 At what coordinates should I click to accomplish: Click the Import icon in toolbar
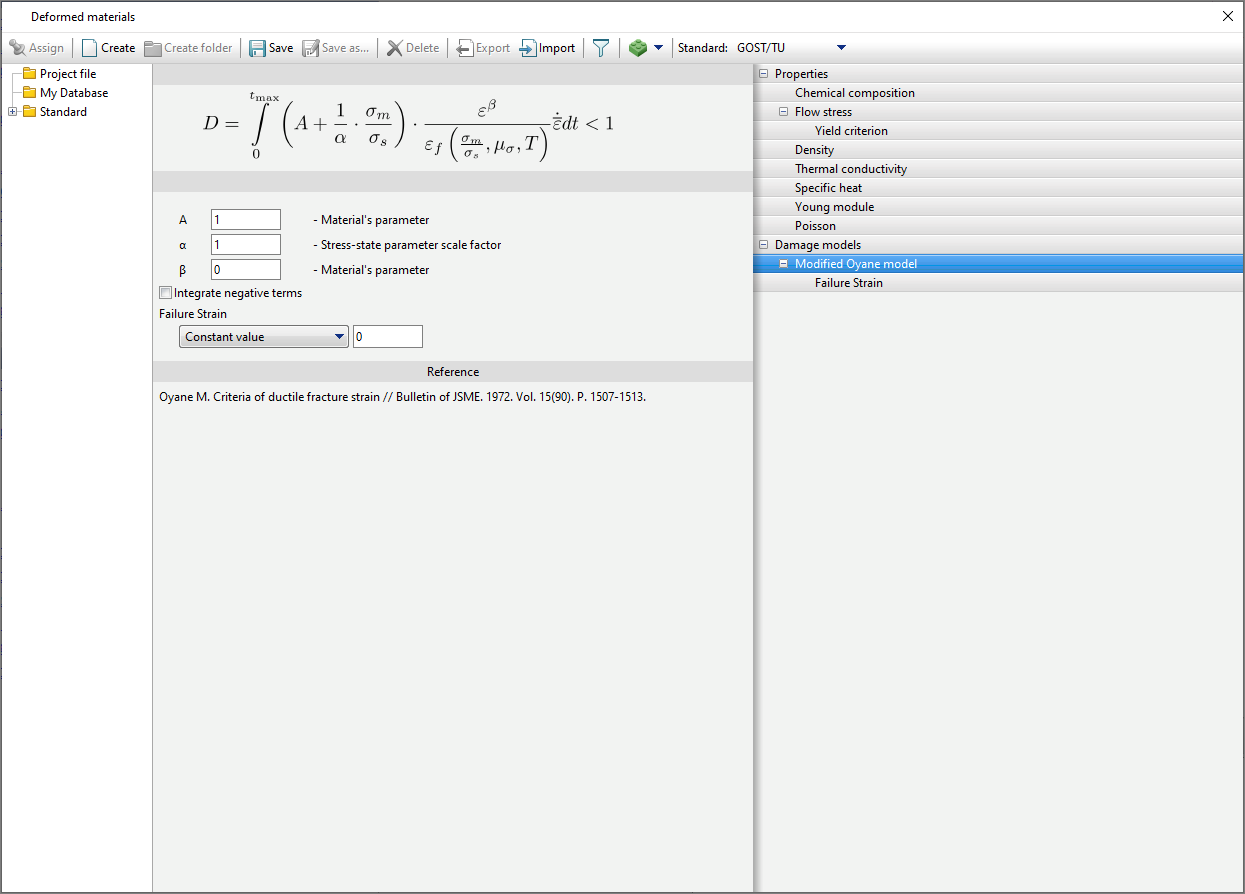tap(528, 48)
